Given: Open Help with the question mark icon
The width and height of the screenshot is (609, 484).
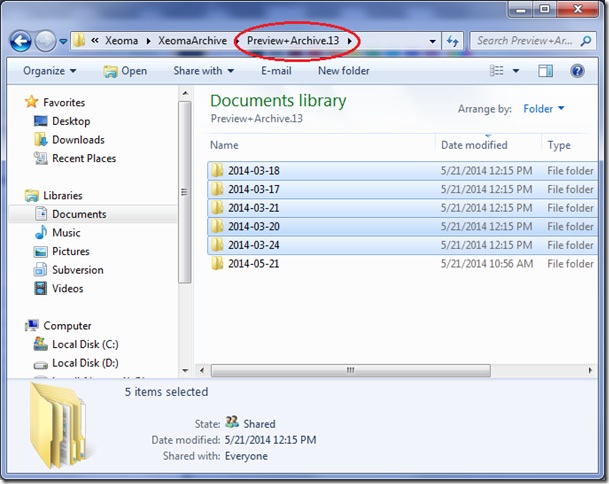Looking at the screenshot, I should [x=578, y=71].
